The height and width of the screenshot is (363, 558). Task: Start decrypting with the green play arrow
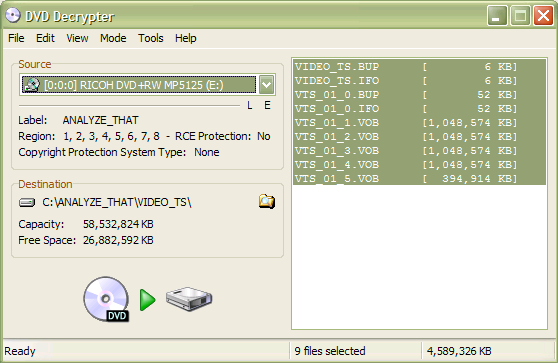[x=147, y=300]
